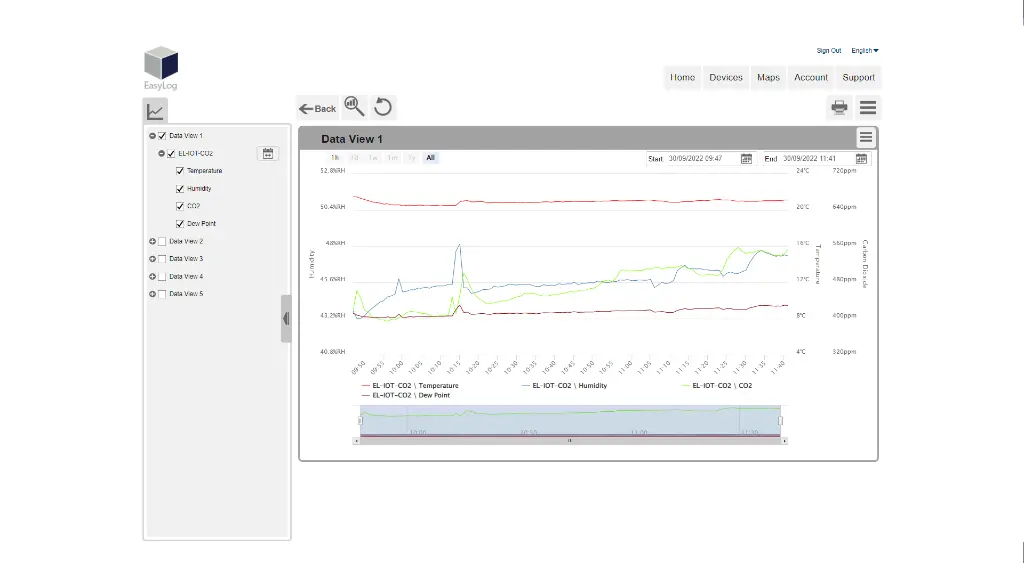Viewport: 1024px width, 586px height.
Task: Click the Sign Out link
Action: (x=829, y=50)
